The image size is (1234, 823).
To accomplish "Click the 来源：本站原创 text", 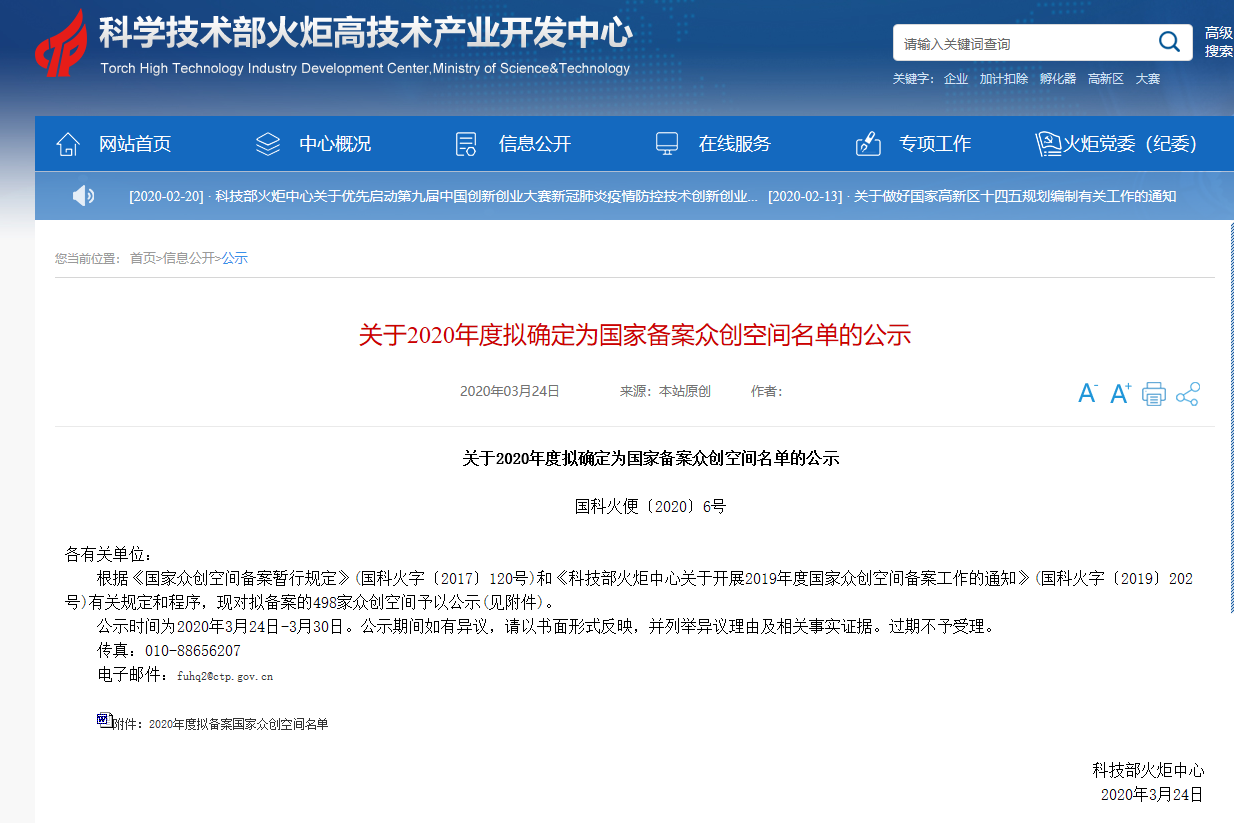I will coord(665,391).
